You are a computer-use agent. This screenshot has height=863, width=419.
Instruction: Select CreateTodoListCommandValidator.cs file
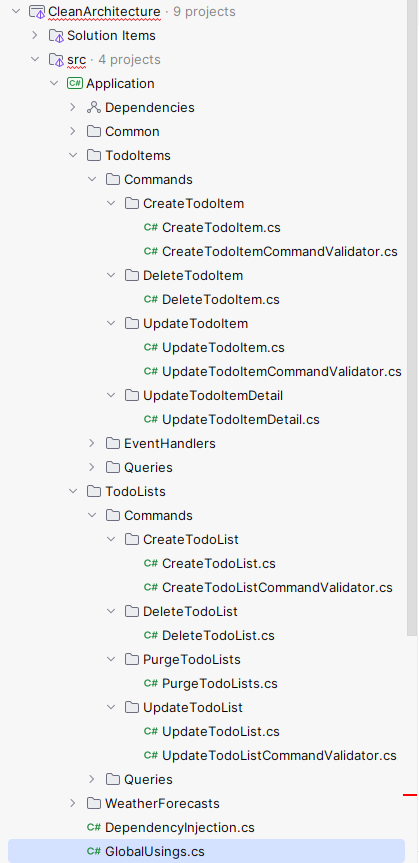click(x=277, y=587)
